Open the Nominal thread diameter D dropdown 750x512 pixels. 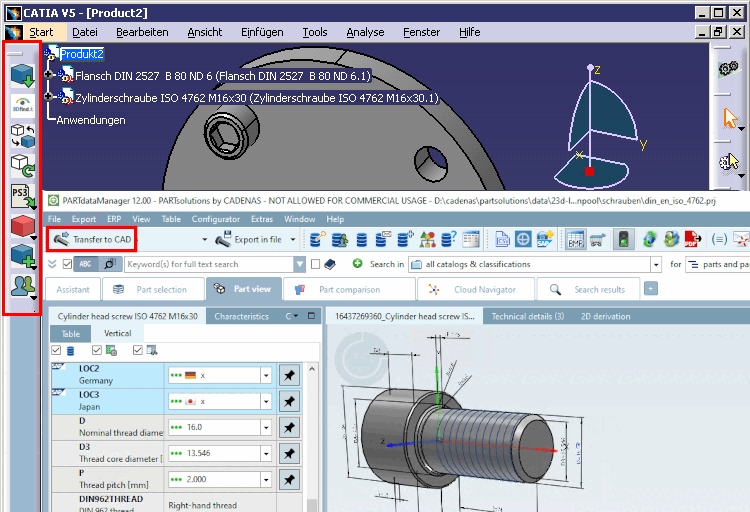coord(266,427)
